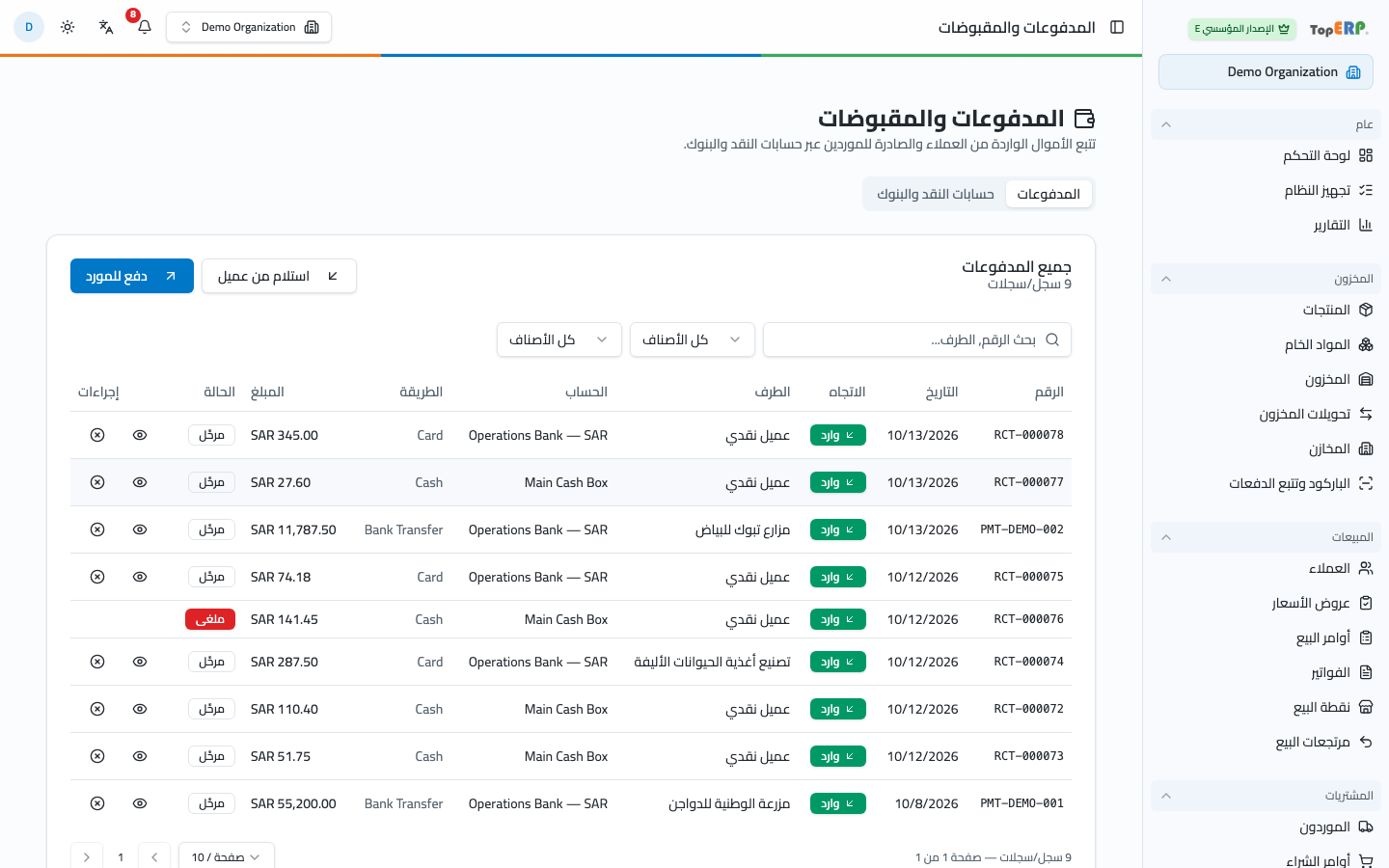Screen dimensions: 1389x868
Task: Toggle the sidebar panel icon in header
Action: [1117, 27]
